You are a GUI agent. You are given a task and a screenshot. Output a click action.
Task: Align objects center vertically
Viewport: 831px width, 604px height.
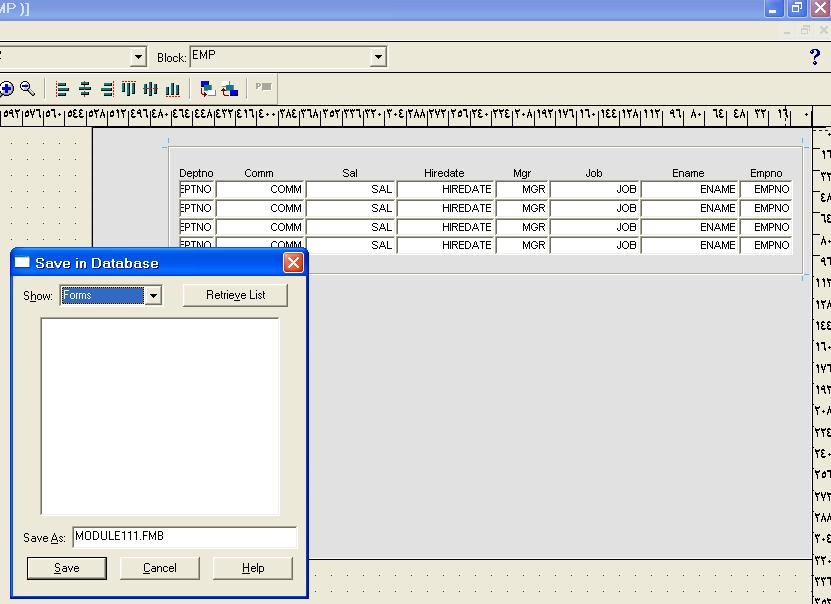coord(150,88)
